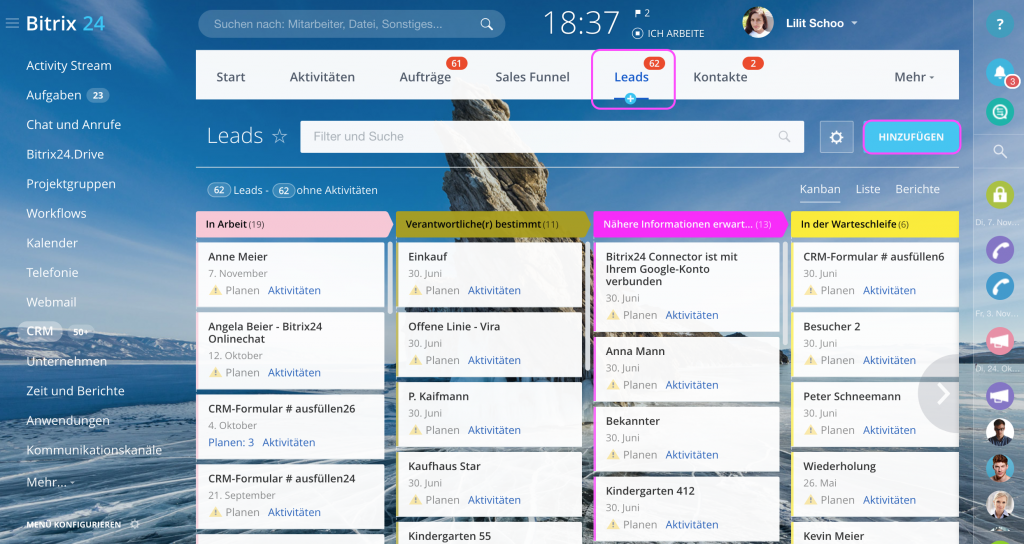Screen dimensions: 1024x544
Task: Open the Angela Beier - Bitrix24 Onlinechat card
Action: pos(291,351)
